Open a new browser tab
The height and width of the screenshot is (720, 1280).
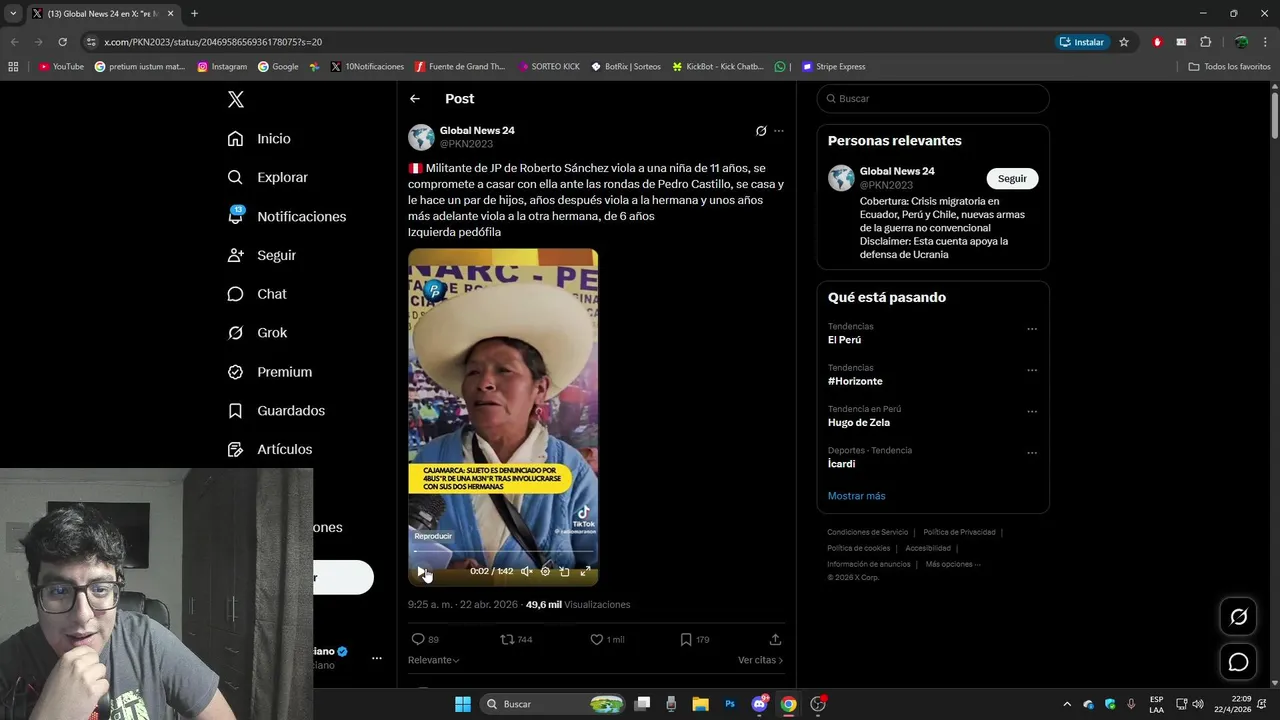[x=194, y=13]
